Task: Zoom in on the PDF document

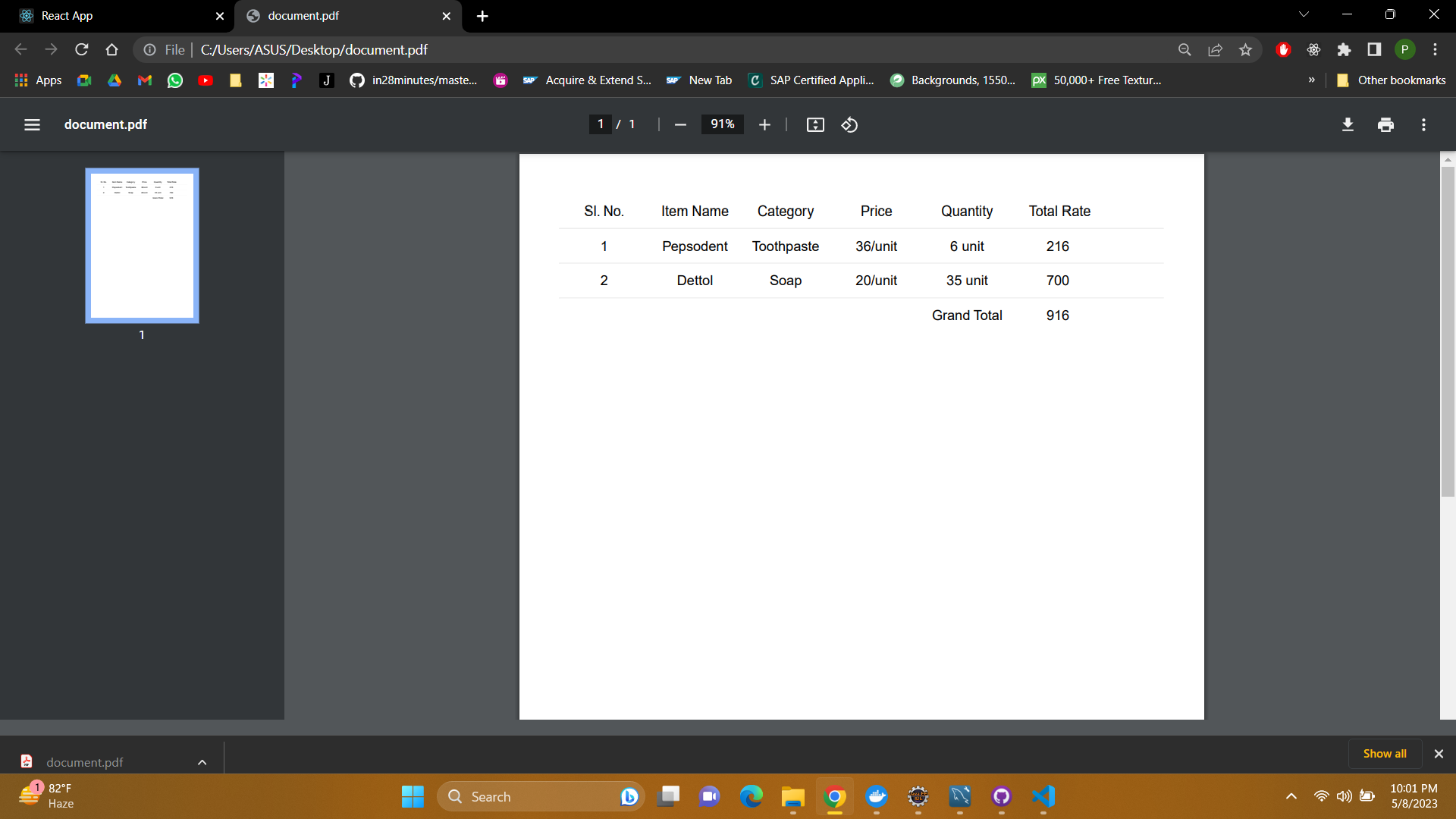Action: tap(764, 124)
